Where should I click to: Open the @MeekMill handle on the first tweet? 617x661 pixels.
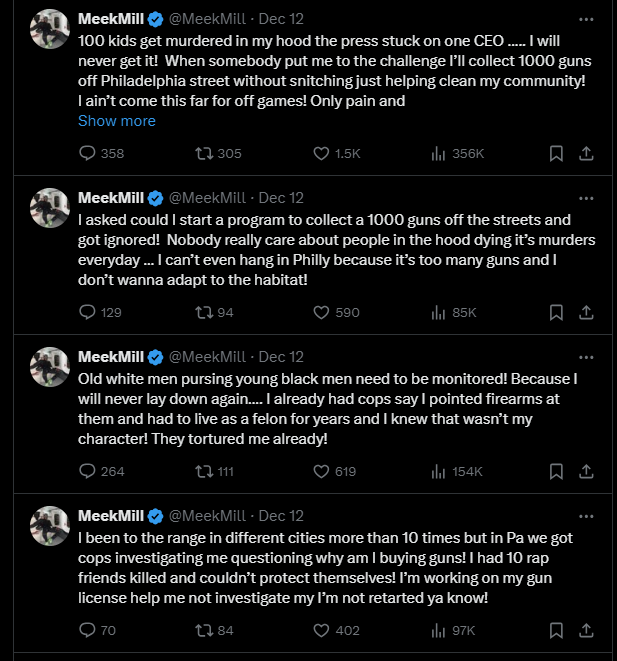pyautogui.click(x=208, y=19)
